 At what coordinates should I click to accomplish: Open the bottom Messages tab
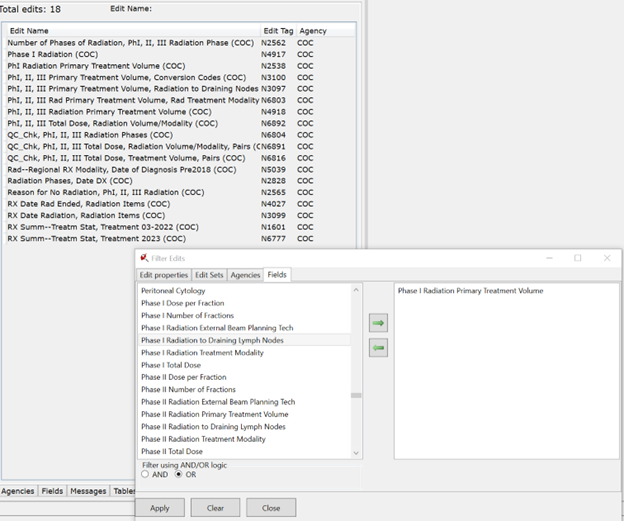(88, 491)
